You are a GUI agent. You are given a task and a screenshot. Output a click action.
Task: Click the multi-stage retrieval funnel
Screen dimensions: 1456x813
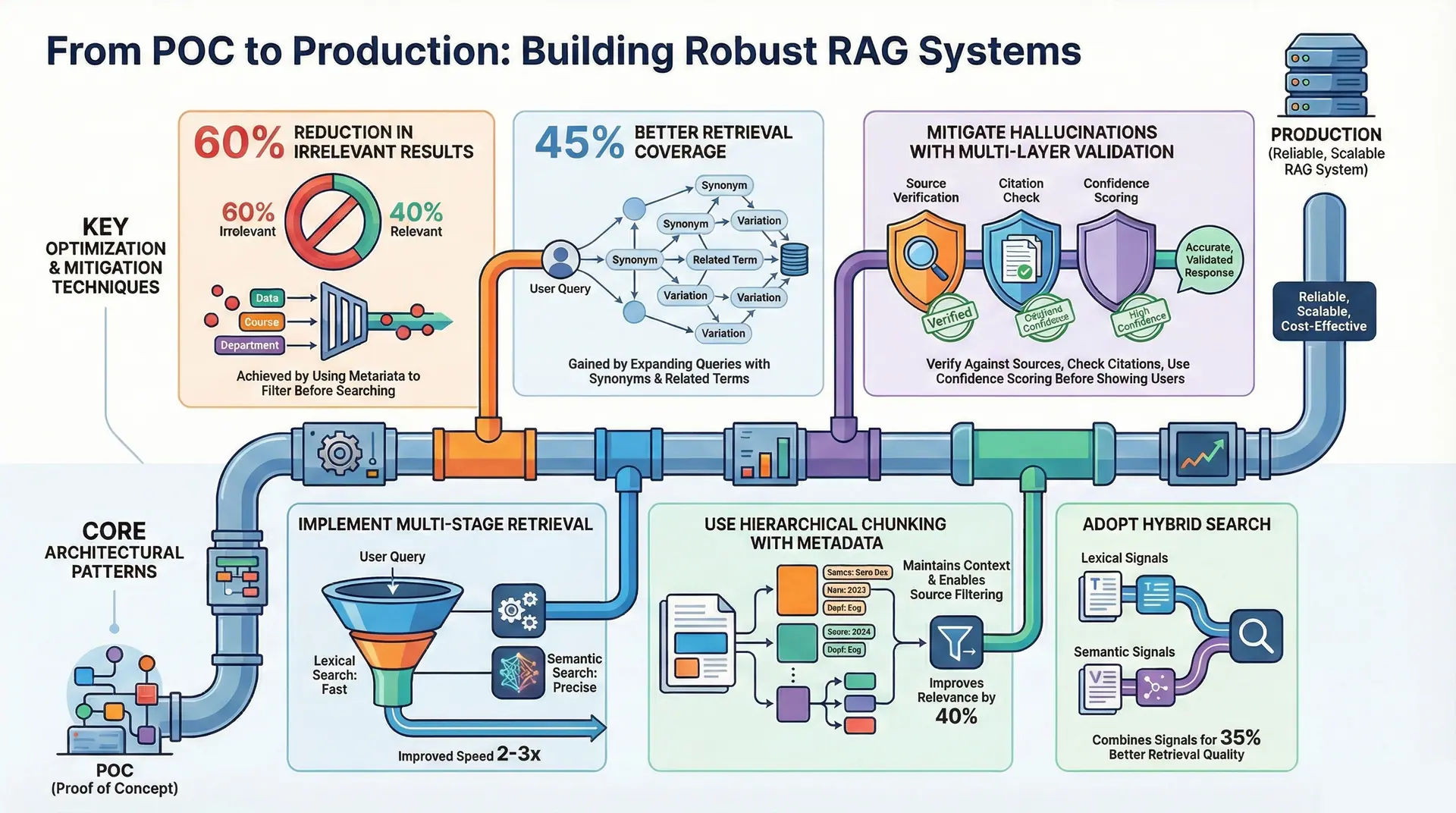pyautogui.click(x=393, y=642)
